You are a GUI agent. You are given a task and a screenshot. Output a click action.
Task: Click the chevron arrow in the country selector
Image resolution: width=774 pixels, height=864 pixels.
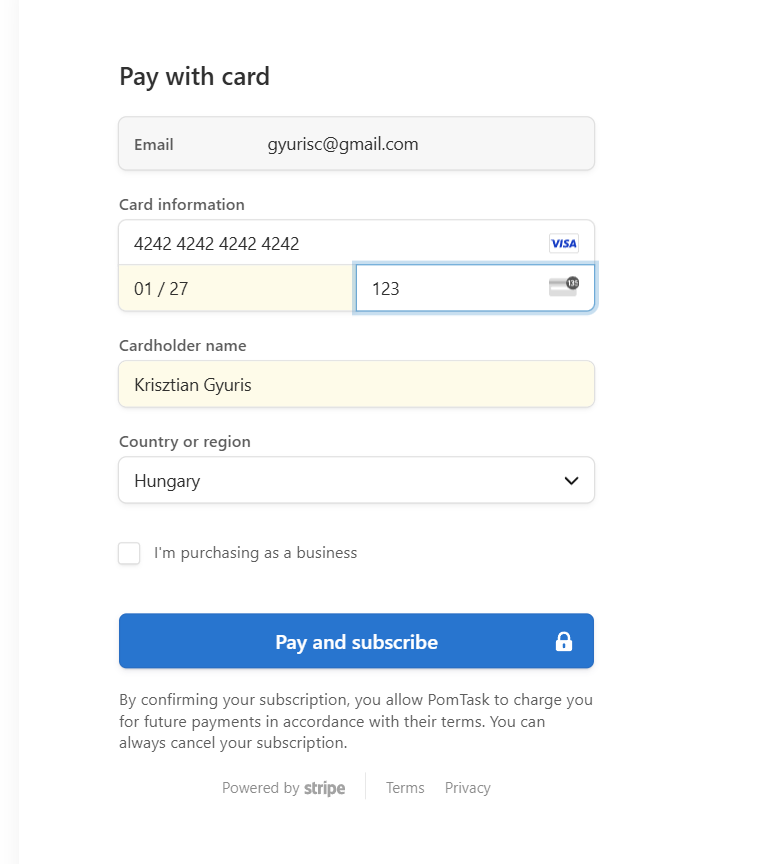click(571, 481)
